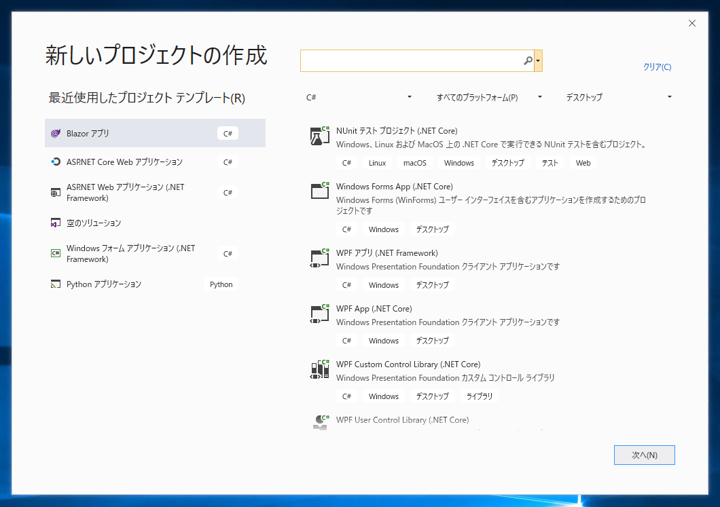Click the WPF User Control Library icon

320,422
